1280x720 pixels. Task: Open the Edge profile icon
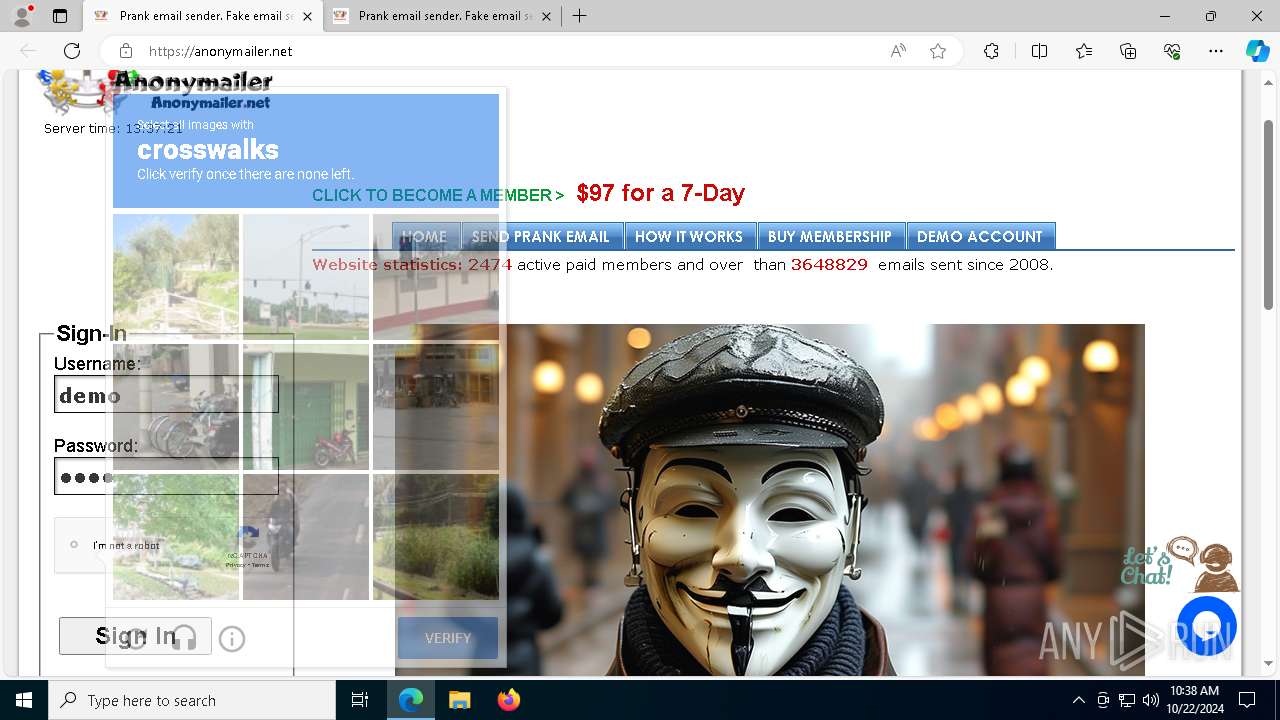click(21, 16)
